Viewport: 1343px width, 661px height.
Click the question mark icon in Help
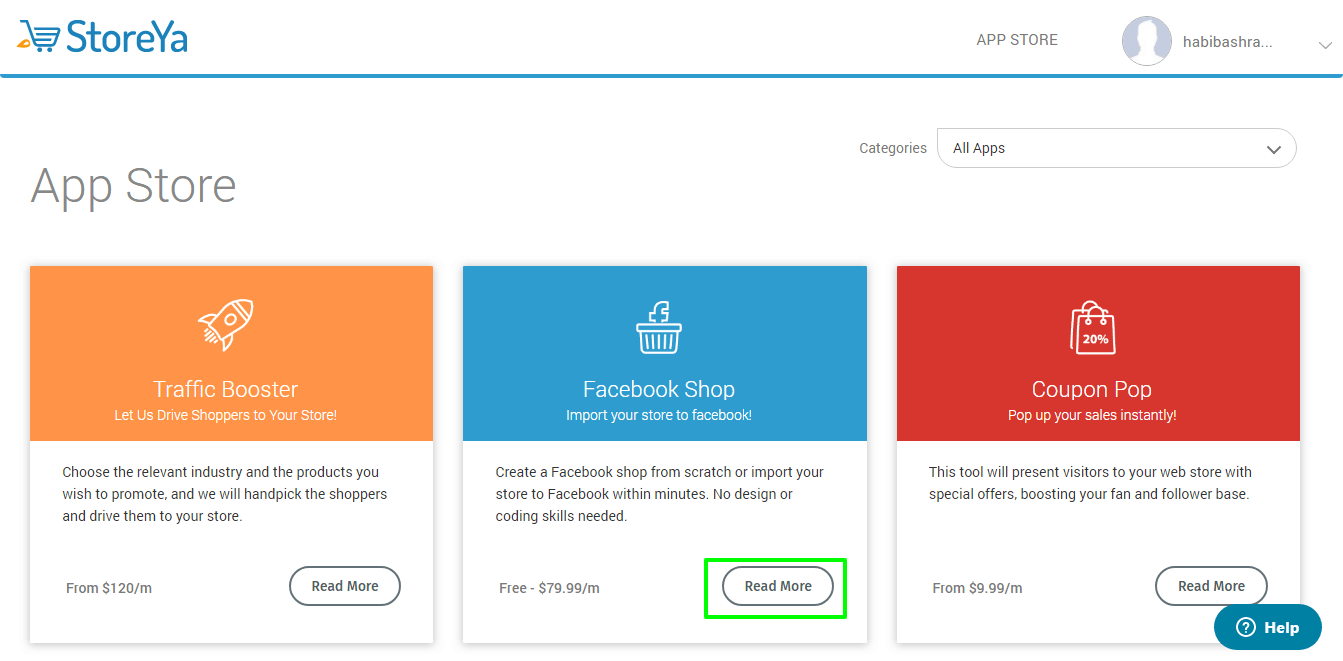pyautogui.click(x=1245, y=628)
